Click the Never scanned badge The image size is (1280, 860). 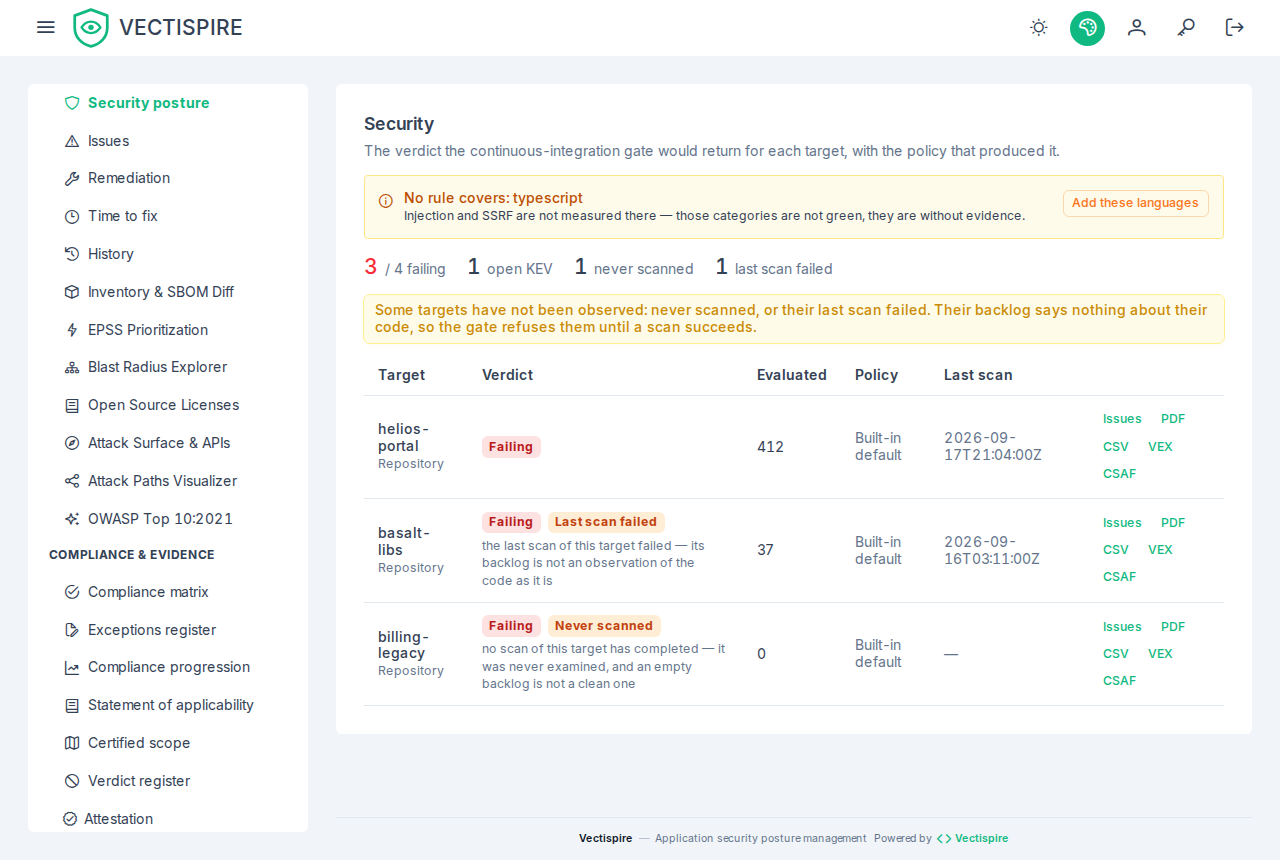click(604, 626)
